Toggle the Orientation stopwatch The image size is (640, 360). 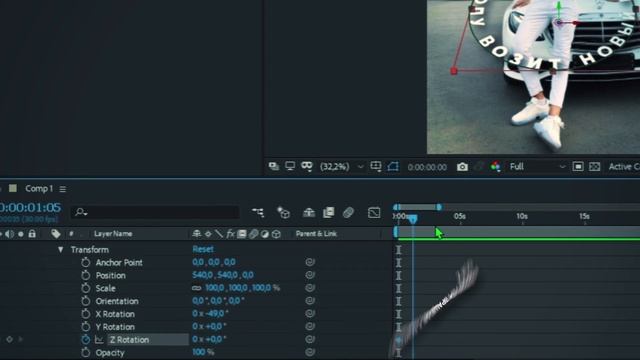coord(85,301)
